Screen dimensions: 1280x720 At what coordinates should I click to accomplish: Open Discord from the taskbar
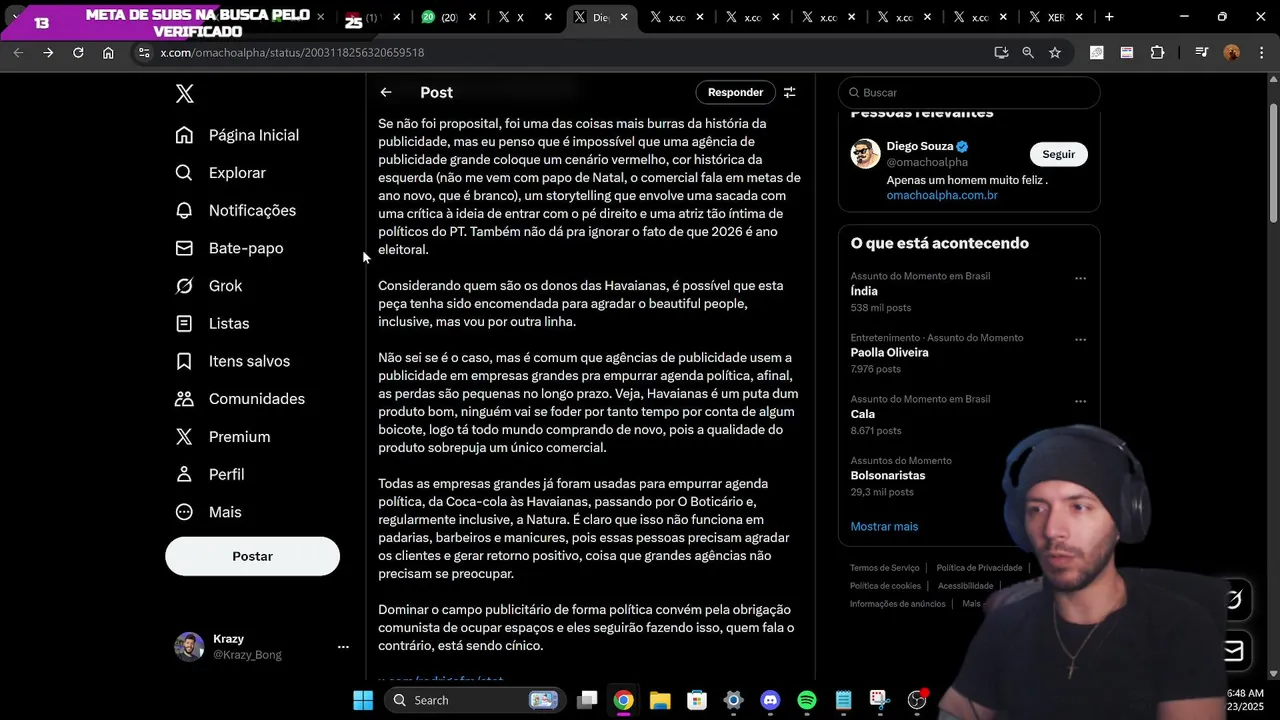point(770,700)
